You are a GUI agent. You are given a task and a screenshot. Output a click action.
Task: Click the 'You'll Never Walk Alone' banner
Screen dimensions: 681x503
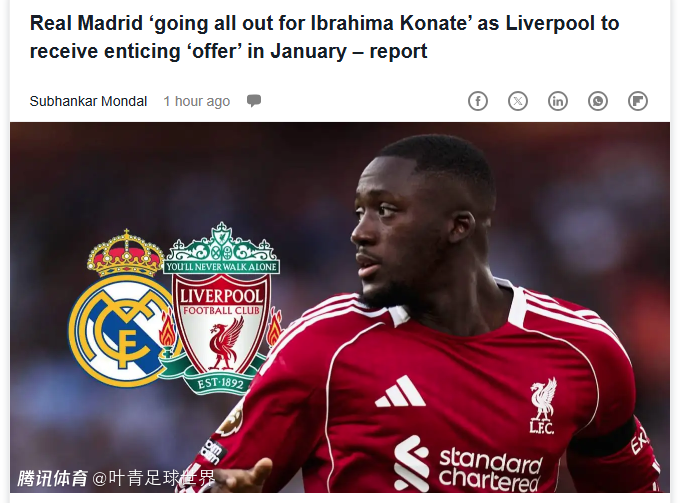coord(221,267)
